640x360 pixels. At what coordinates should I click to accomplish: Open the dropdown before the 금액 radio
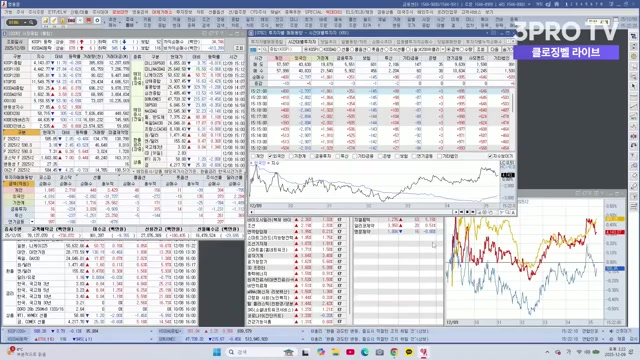[x=442, y=49]
